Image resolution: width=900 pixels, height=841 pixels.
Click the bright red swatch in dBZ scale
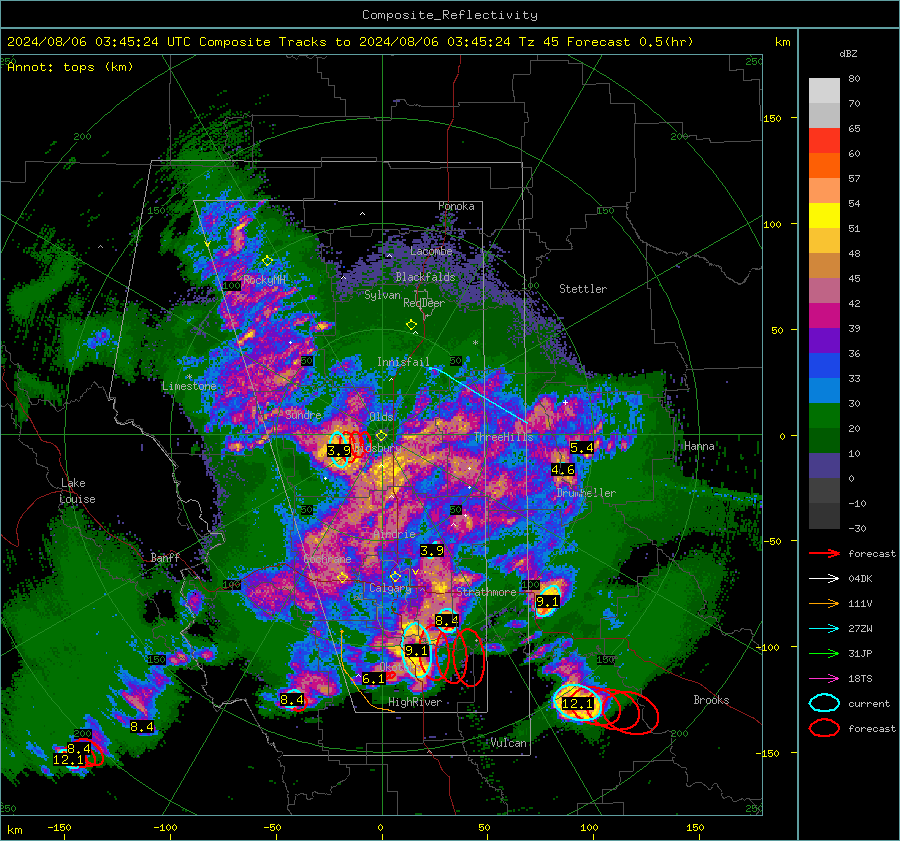[824, 141]
